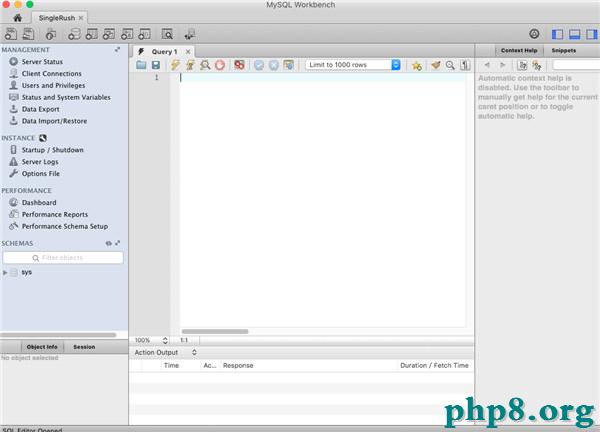Viewport: 600px width, 432px height.
Task: Click the Filter objects search field
Action: pos(63,258)
